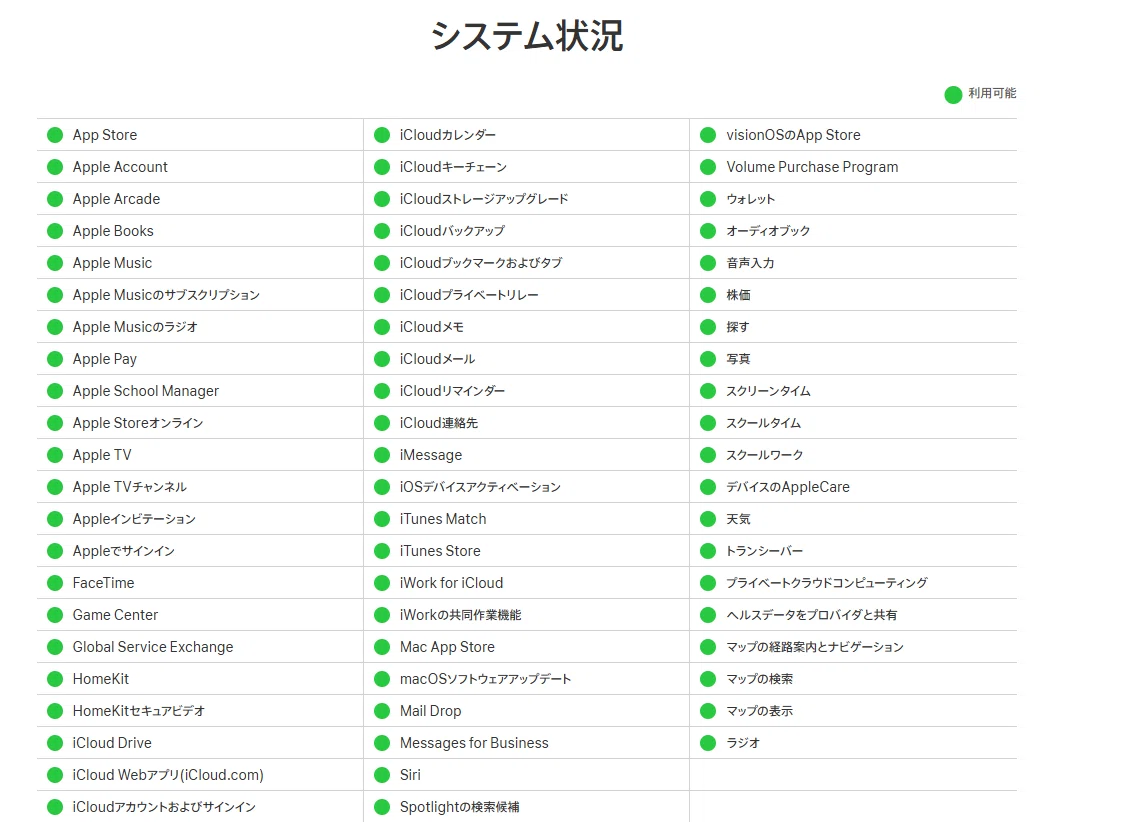Click the green legend dot next to 利用可能
The height and width of the screenshot is (822, 1124).
[953, 95]
